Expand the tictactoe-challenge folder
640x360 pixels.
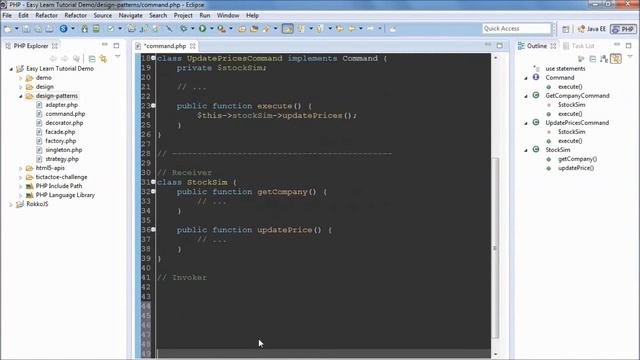pyautogui.click(x=21, y=177)
